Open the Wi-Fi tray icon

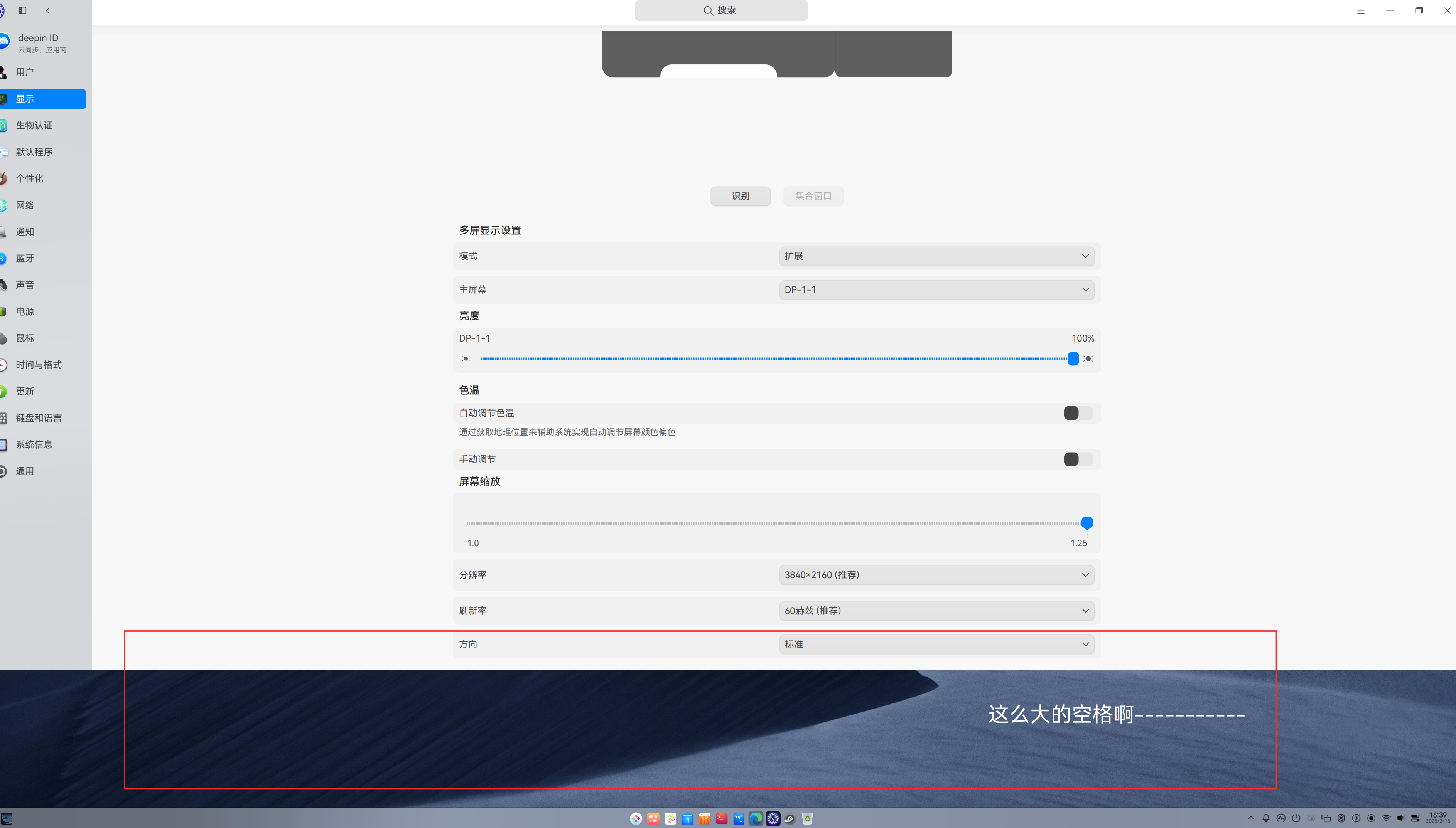[1386, 818]
